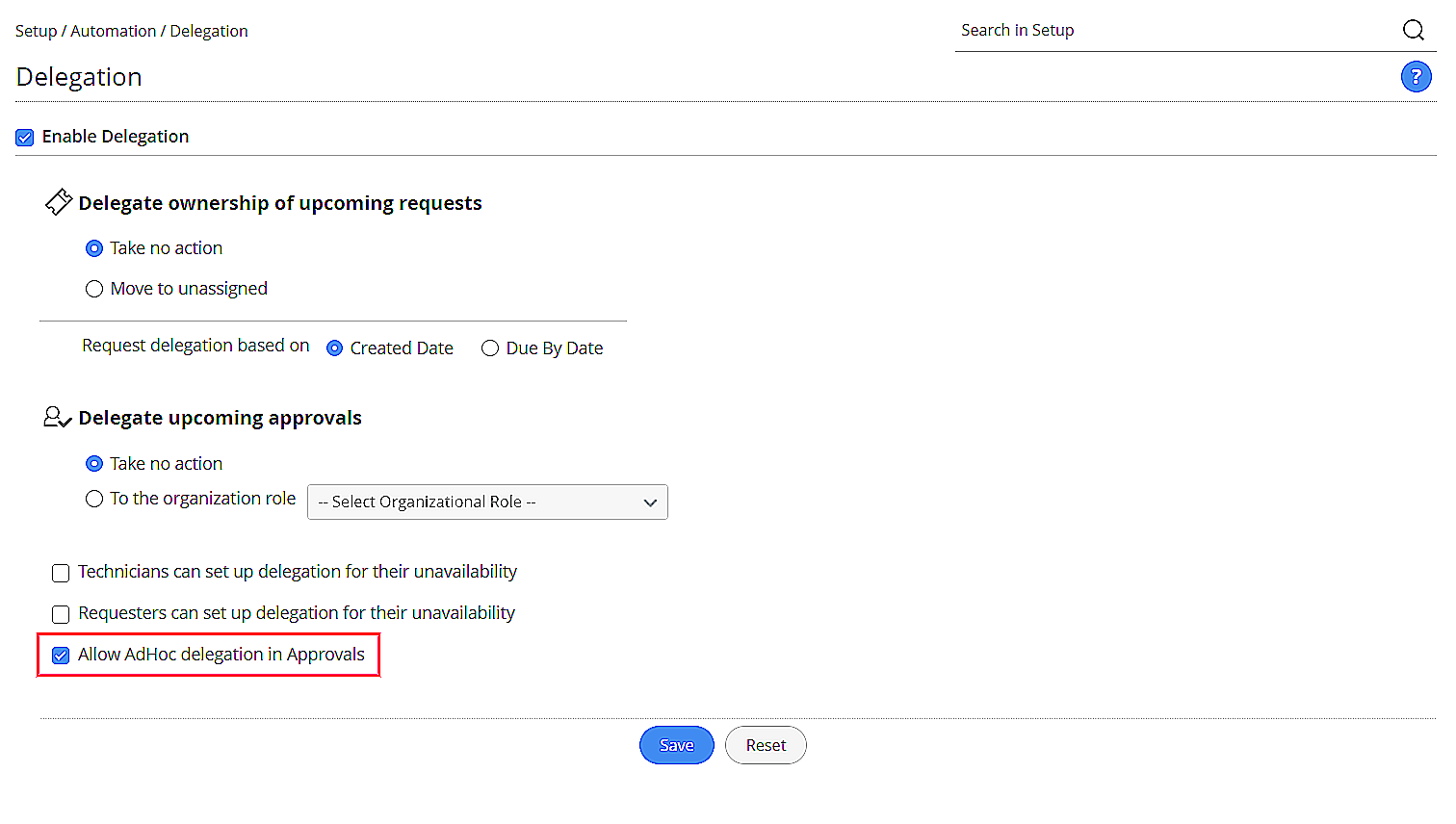Open the Select Organizational Role dropdown

487,502
